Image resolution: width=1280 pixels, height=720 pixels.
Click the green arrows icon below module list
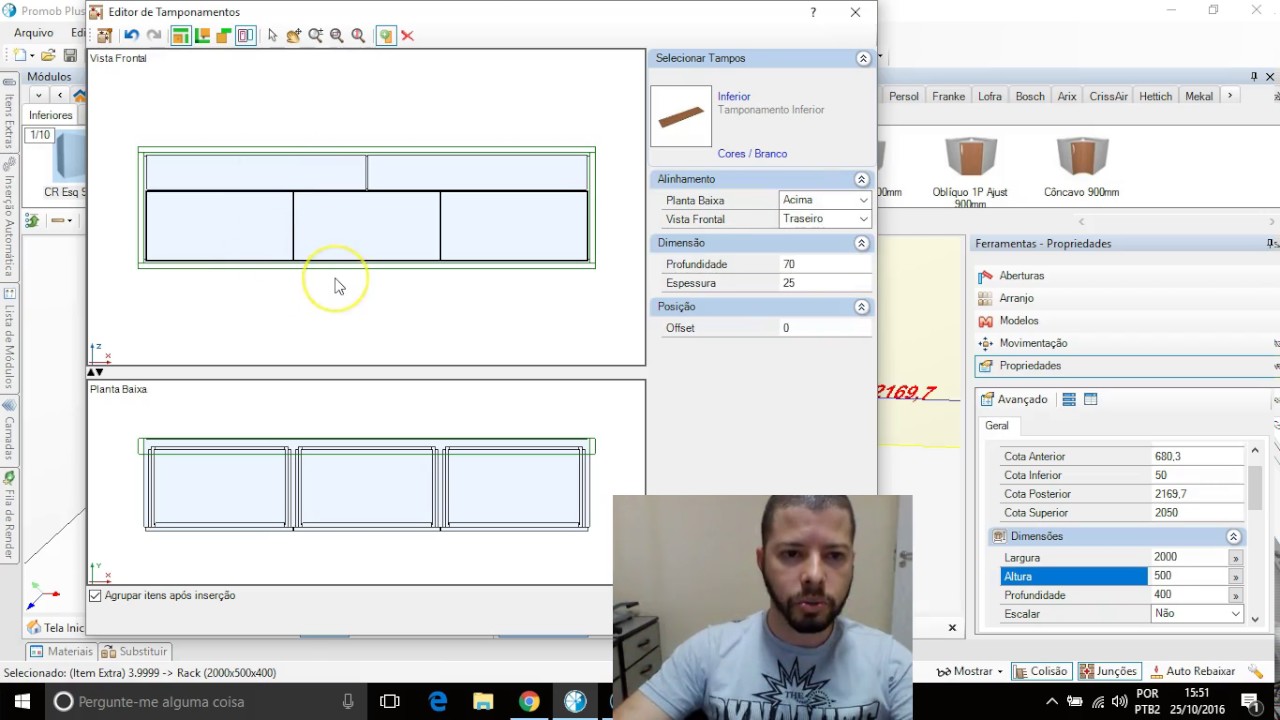(32, 220)
